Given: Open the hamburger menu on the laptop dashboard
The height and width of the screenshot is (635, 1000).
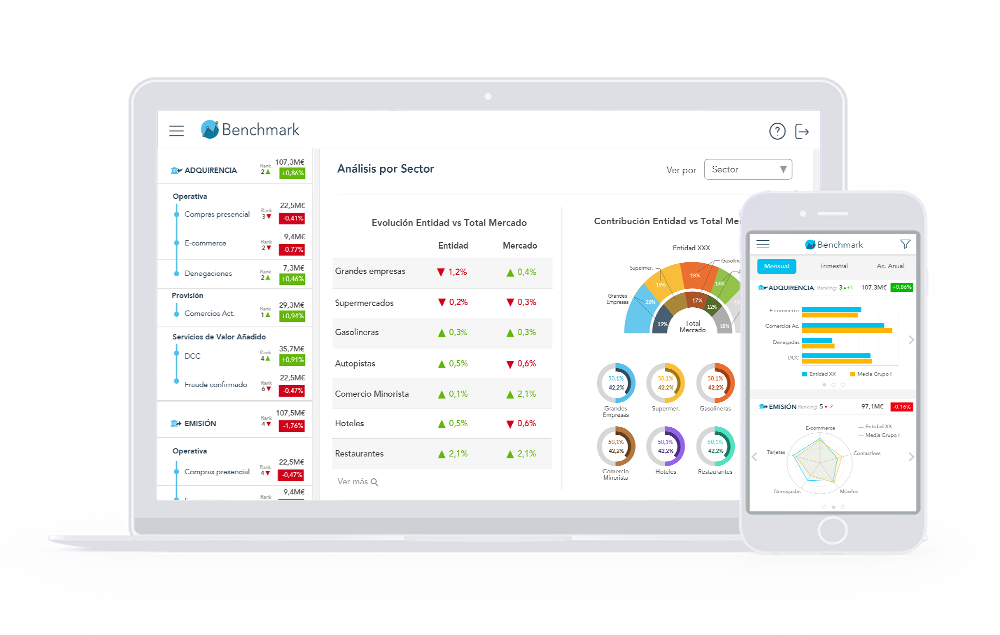Looking at the screenshot, I should click(x=177, y=130).
